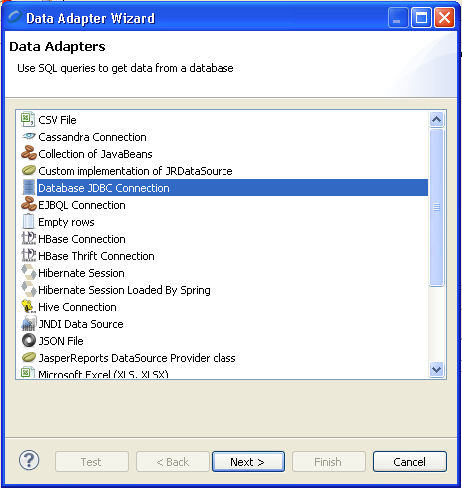The height and width of the screenshot is (488, 462).
Task: Open help via the question mark icon
Action: (29, 460)
